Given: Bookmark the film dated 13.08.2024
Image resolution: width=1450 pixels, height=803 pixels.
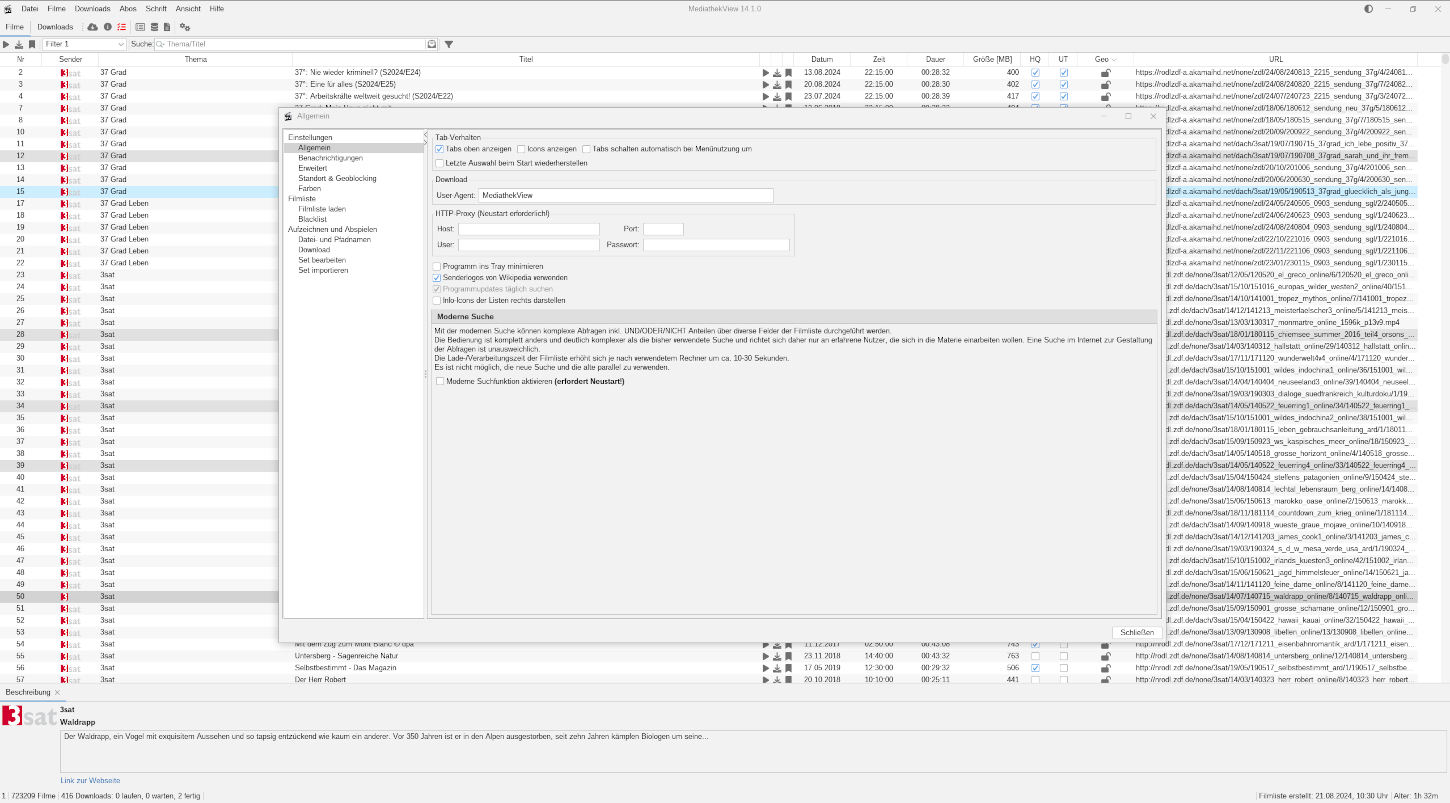Looking at the screenshot, I should pos(788,72).
